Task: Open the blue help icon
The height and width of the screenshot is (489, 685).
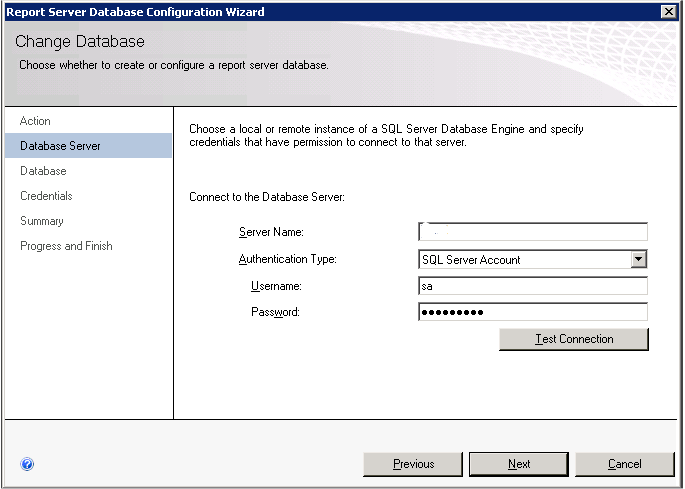Action: pos(27,464)
